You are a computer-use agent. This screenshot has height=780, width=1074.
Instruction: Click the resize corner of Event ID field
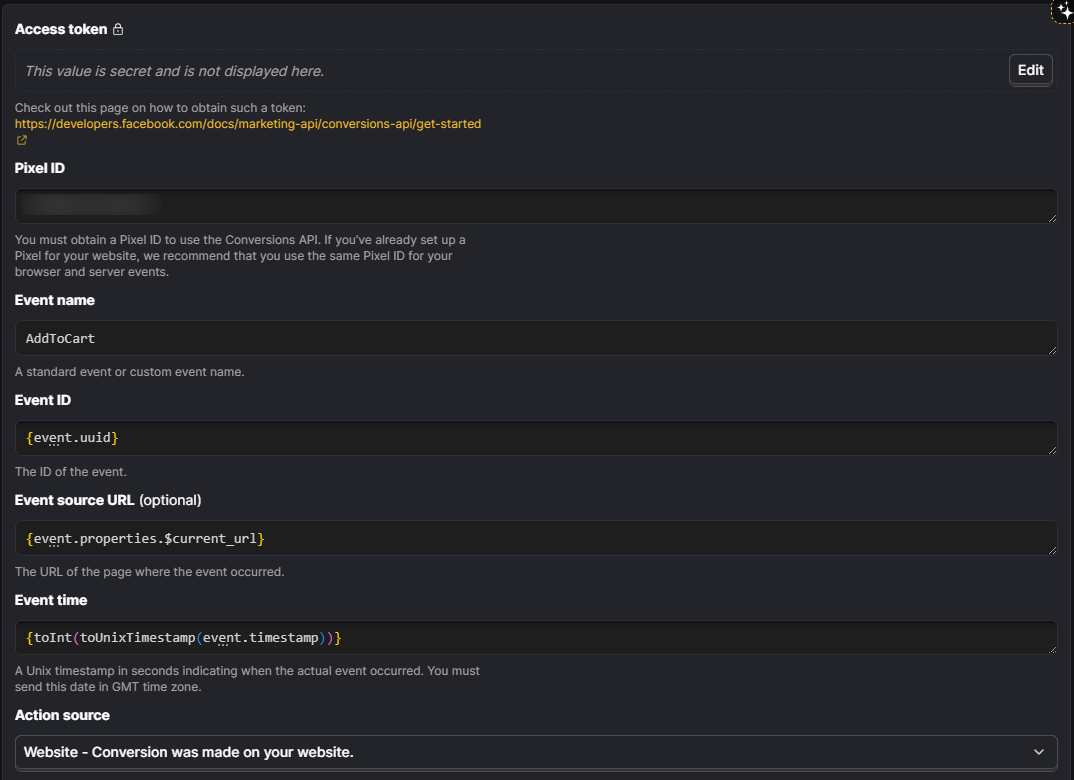1052,450
